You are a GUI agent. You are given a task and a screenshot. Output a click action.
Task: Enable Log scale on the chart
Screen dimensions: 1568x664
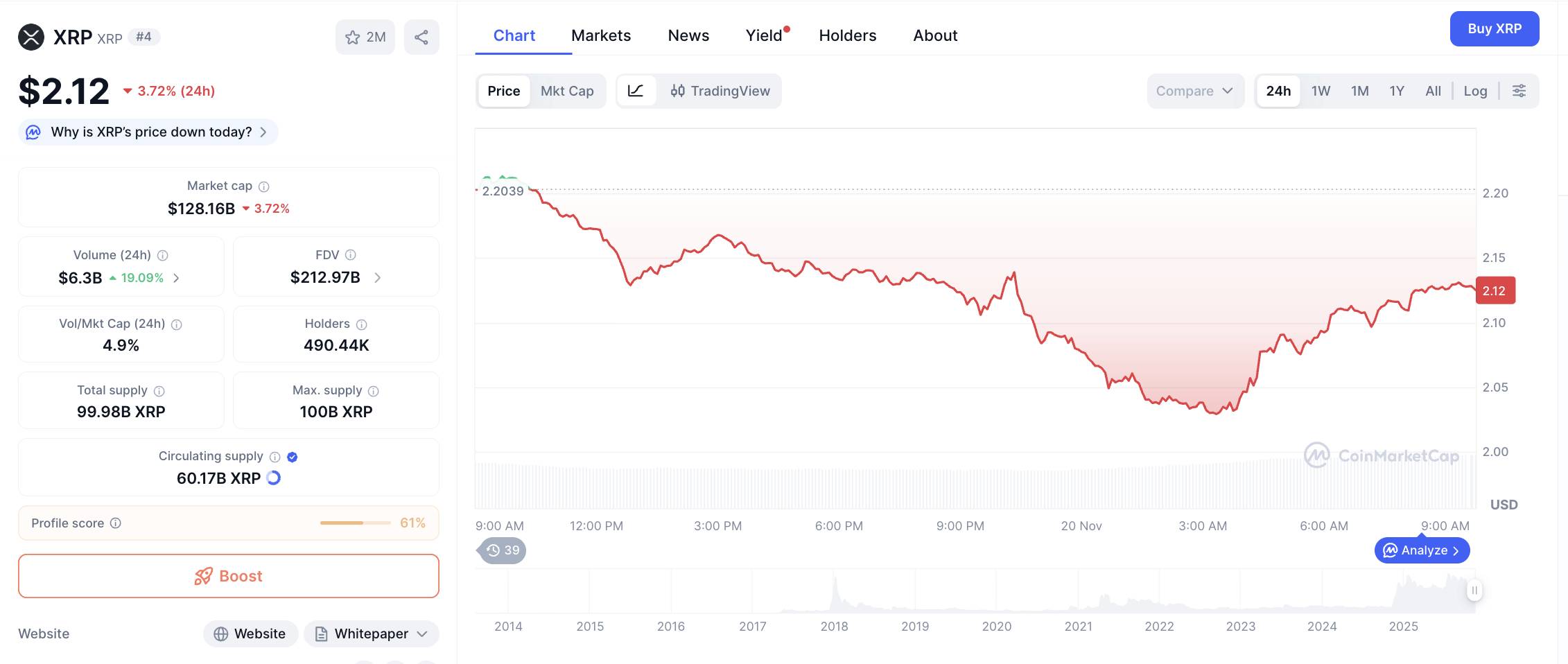(1475, 91)
